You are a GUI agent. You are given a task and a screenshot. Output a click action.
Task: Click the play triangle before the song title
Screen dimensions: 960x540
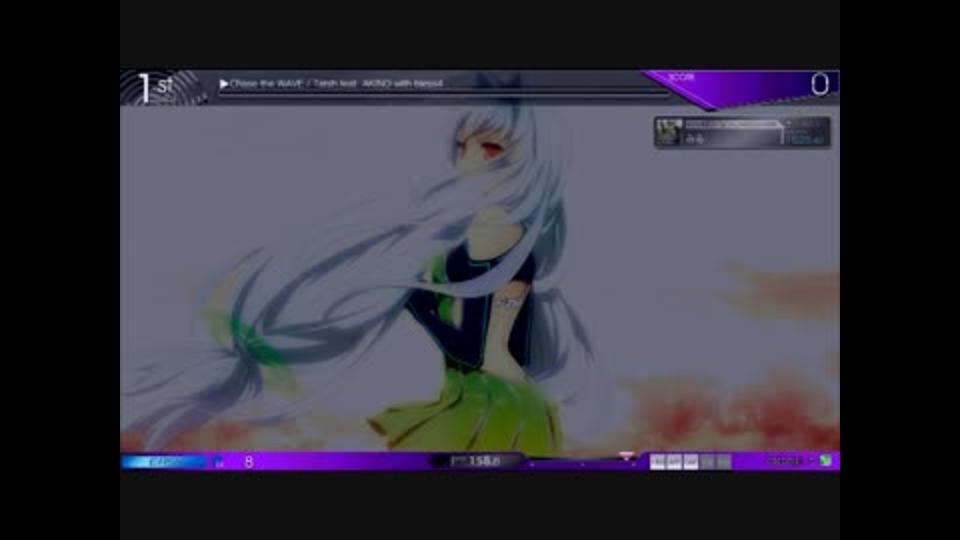(x=223, y=83)
